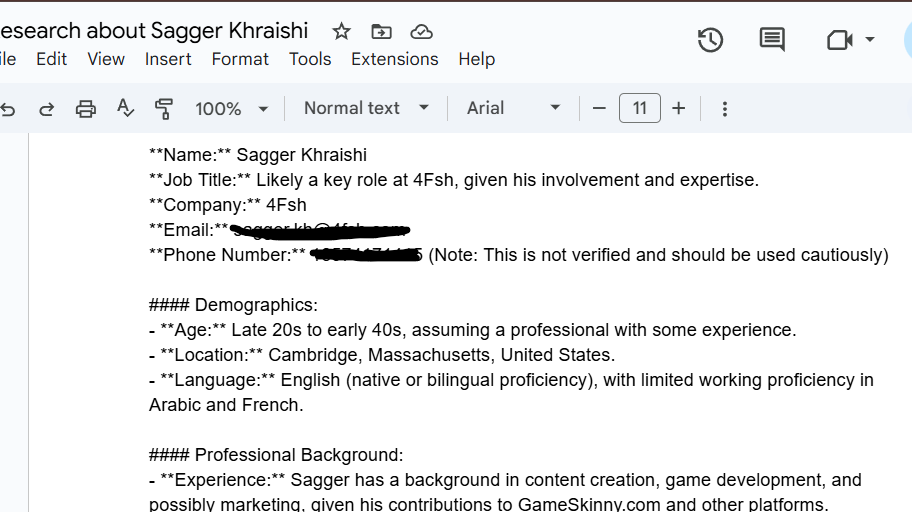912x512 pixels.
Task: Open more toolbar options (three dots)
Action: pos(725,109)
